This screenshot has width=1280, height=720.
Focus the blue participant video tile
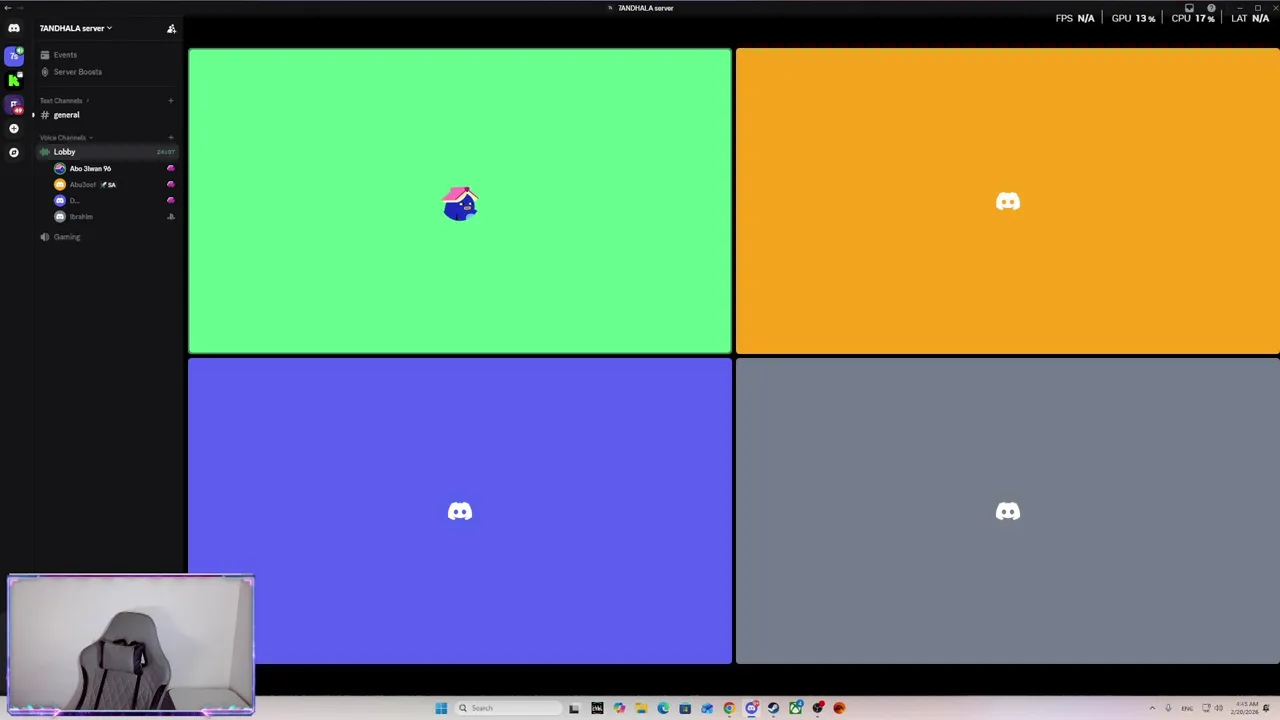(460, 511)
